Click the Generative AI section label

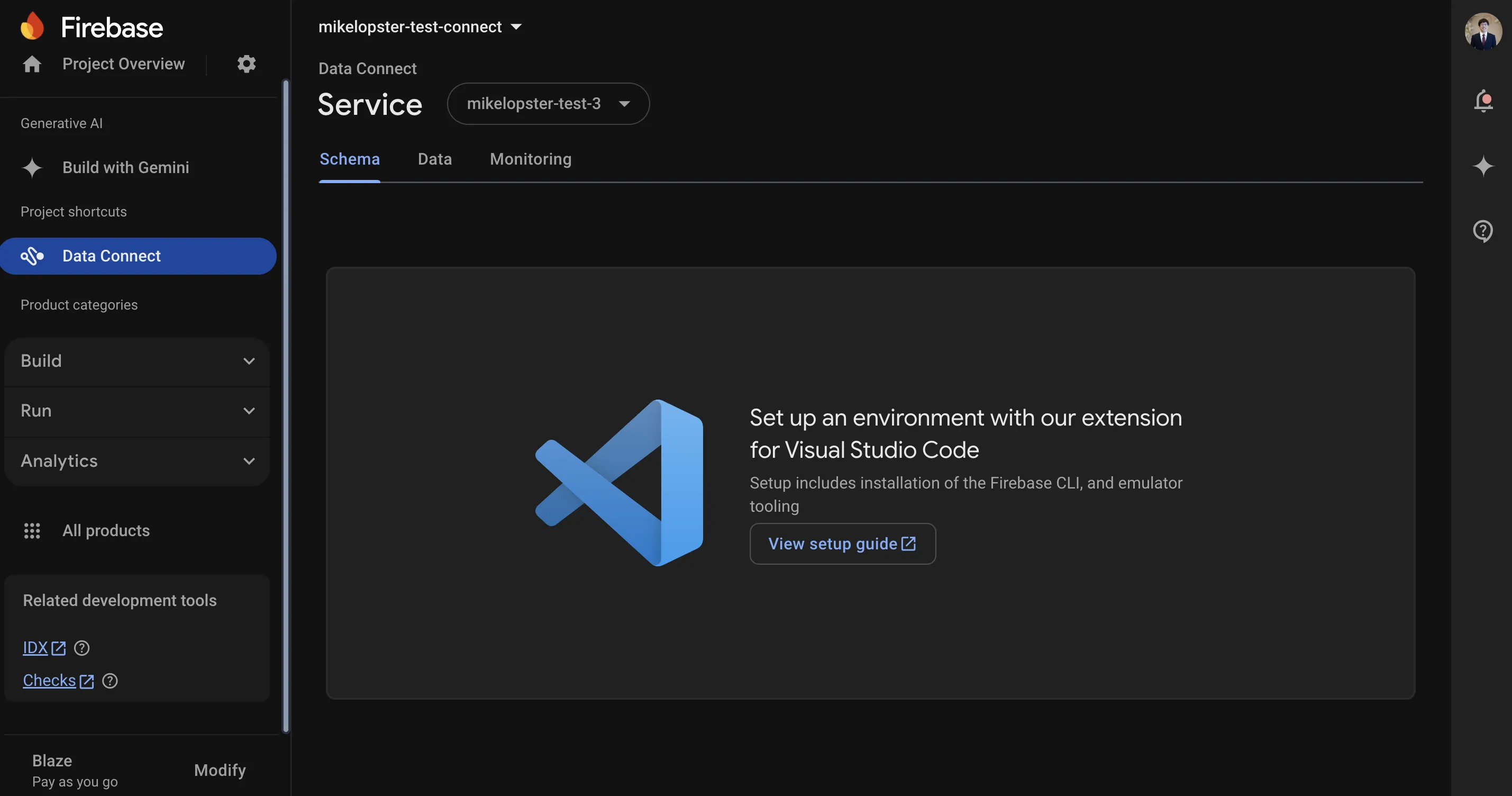[x=61, y=123]
